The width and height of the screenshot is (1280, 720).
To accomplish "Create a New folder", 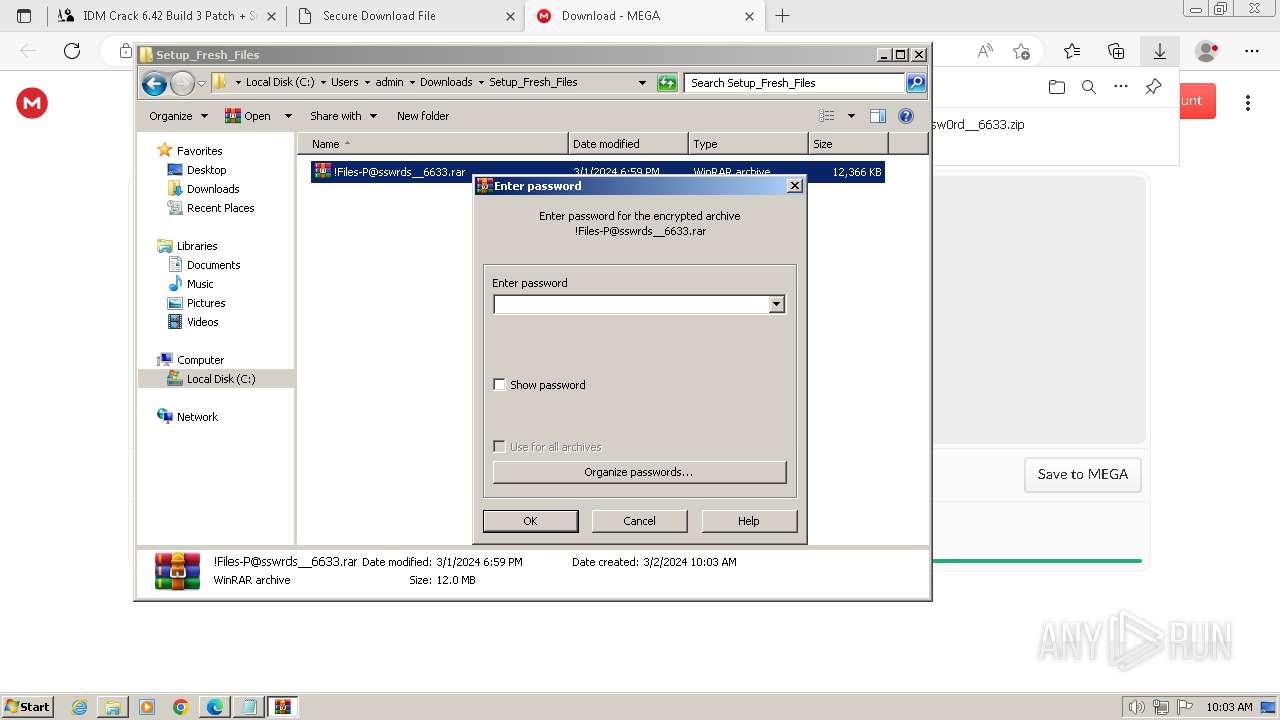I will pyautogui.click(x=423, y=116).
